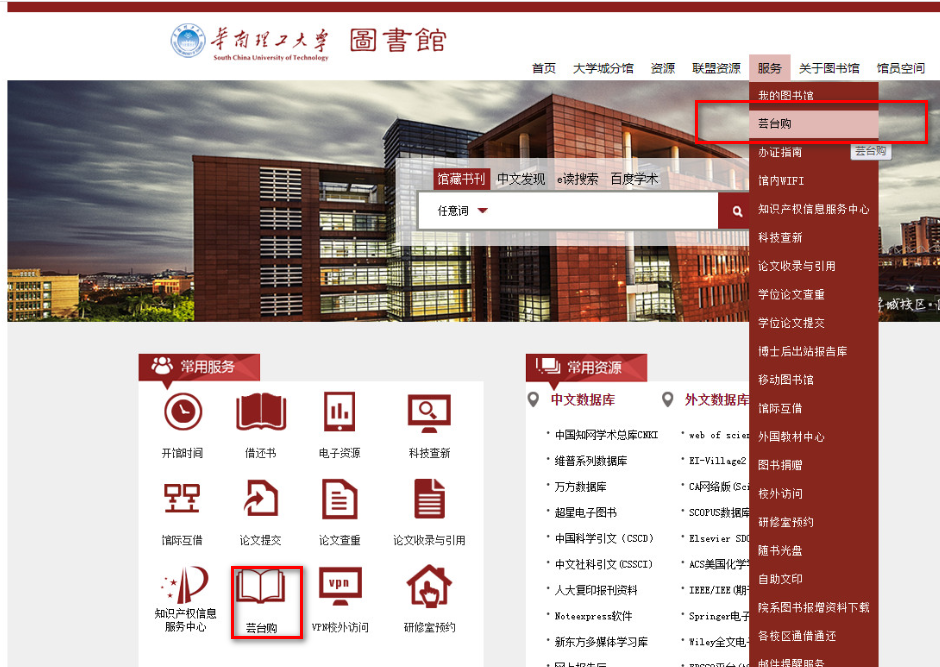Select 科技查新 in the 服务 dropdown
Image resolution: width=940 pixels, height=667 pixels.
[x=814, y=237]
